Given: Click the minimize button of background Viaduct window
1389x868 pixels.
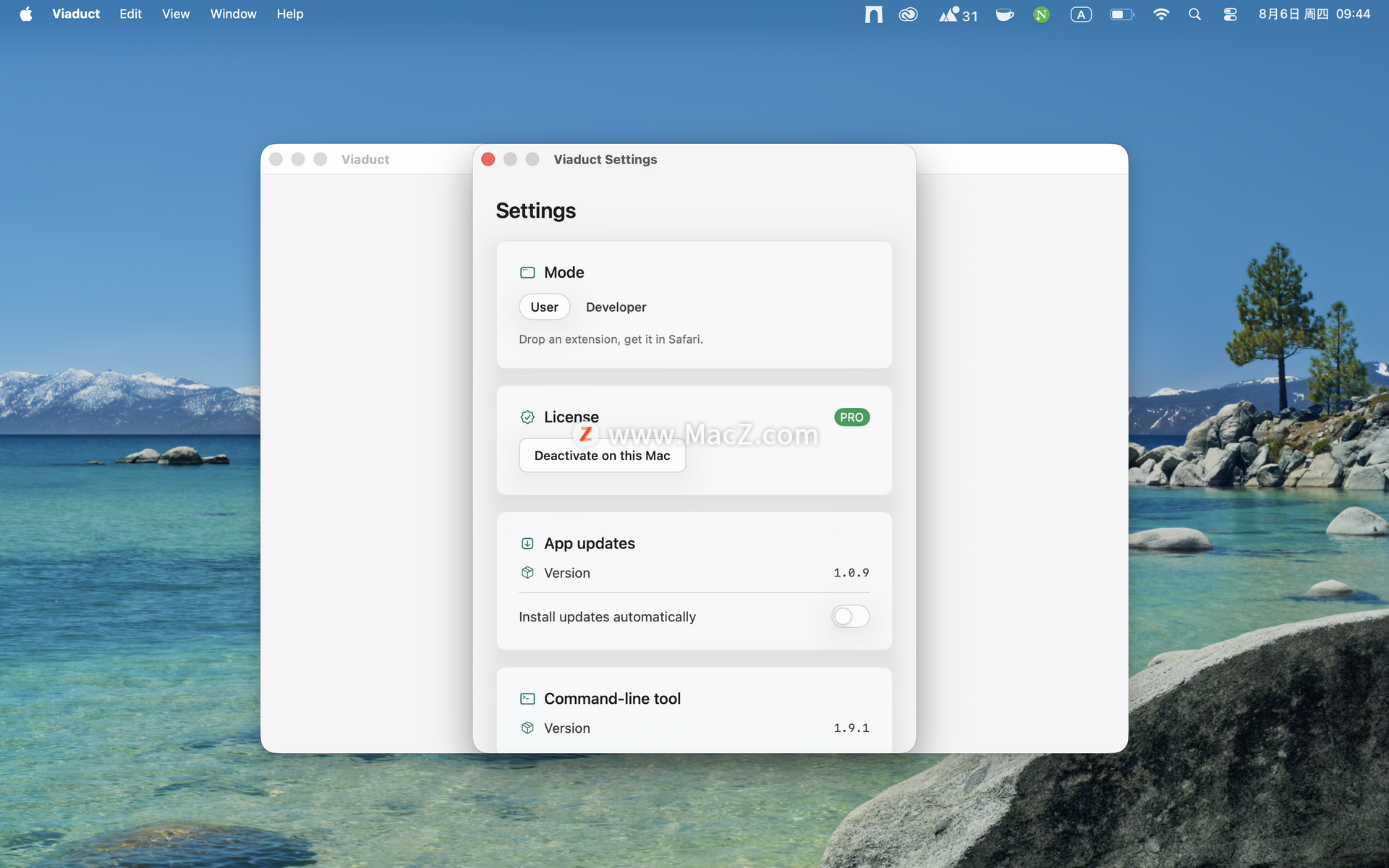Looking at the screenshot, I should [x=298, y=159].
